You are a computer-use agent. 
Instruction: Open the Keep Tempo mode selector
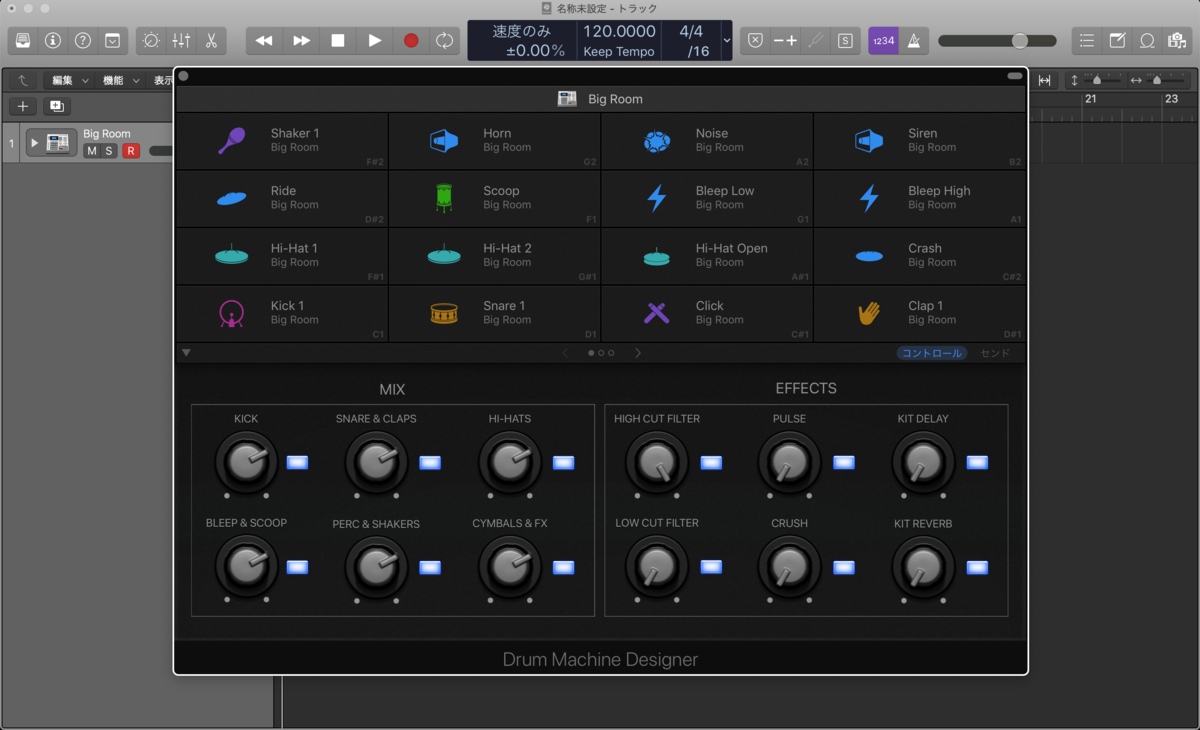click(619, 52)
